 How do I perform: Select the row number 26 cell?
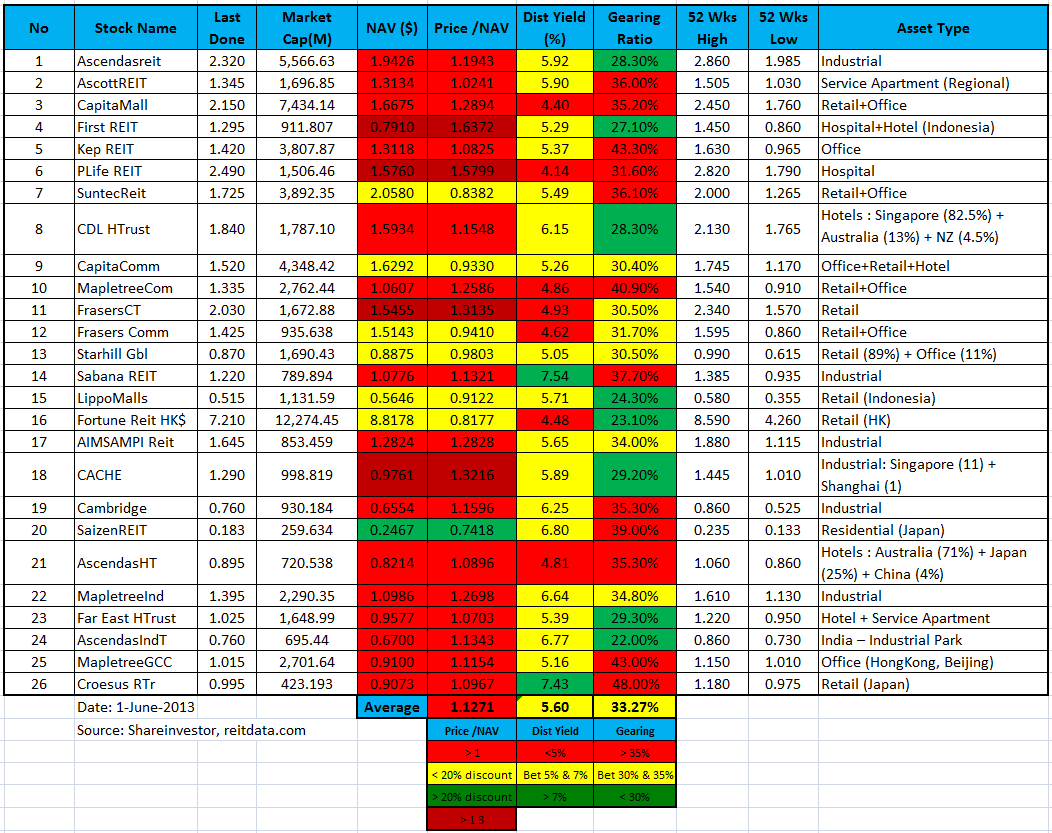39,684
